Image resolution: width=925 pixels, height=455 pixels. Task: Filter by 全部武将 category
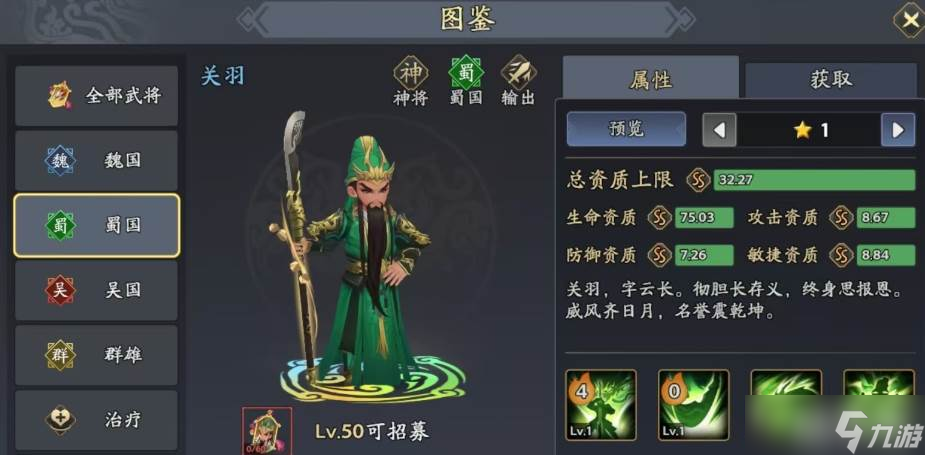(x=96, y=96)
